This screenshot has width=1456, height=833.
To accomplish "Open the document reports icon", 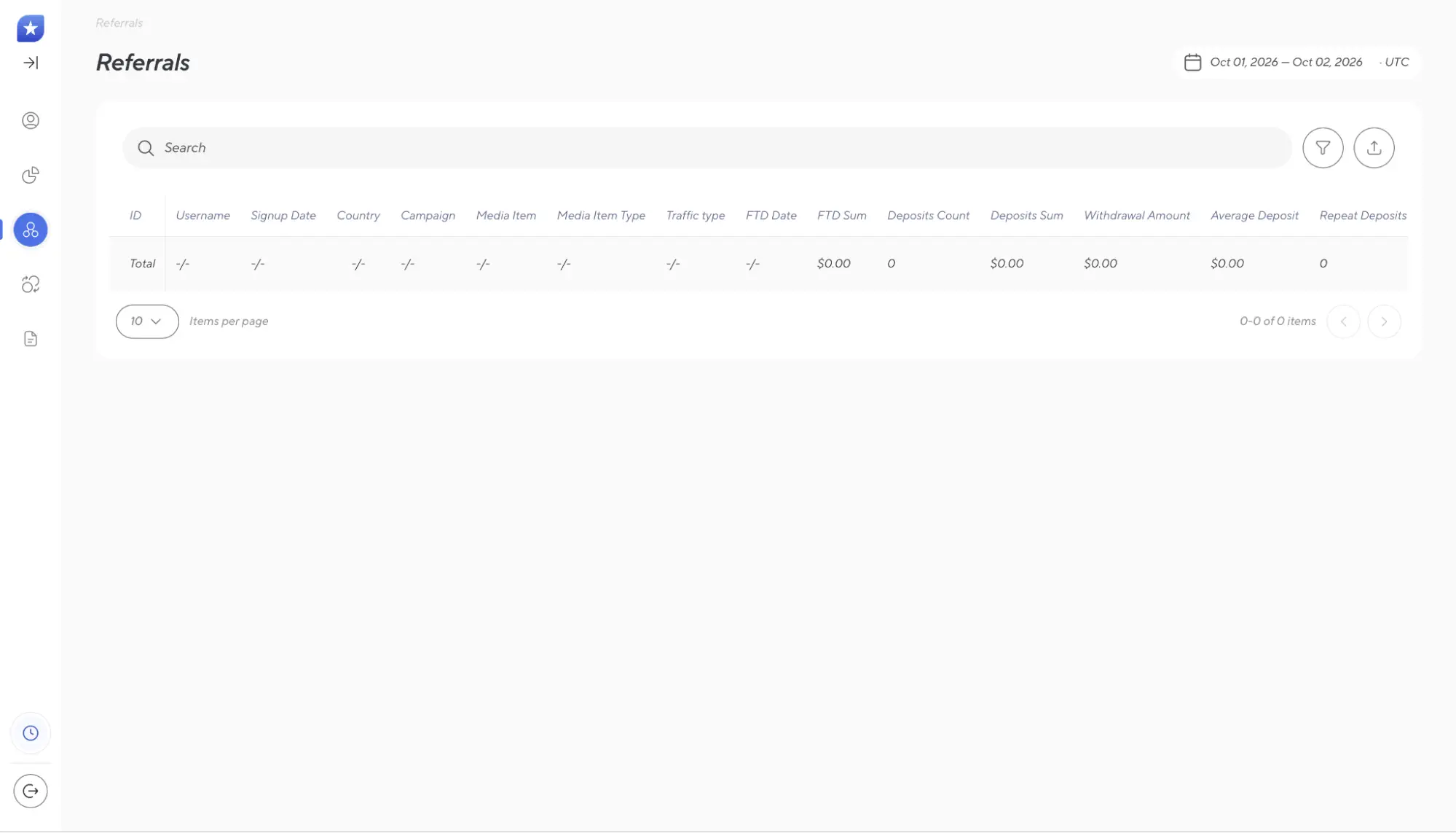I will [31, 339].
